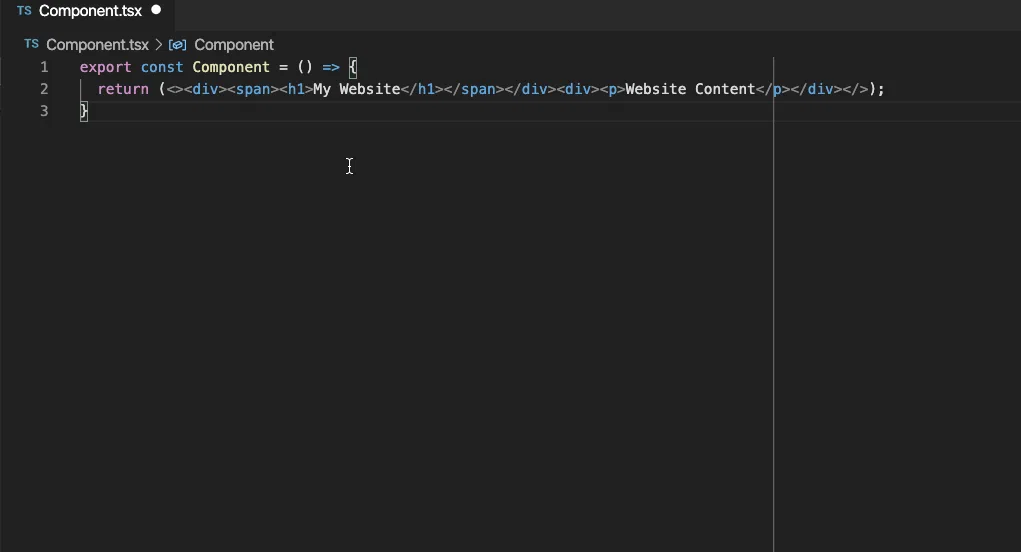
Task: Click the arrow function => operator
Action: pos(331,67)
